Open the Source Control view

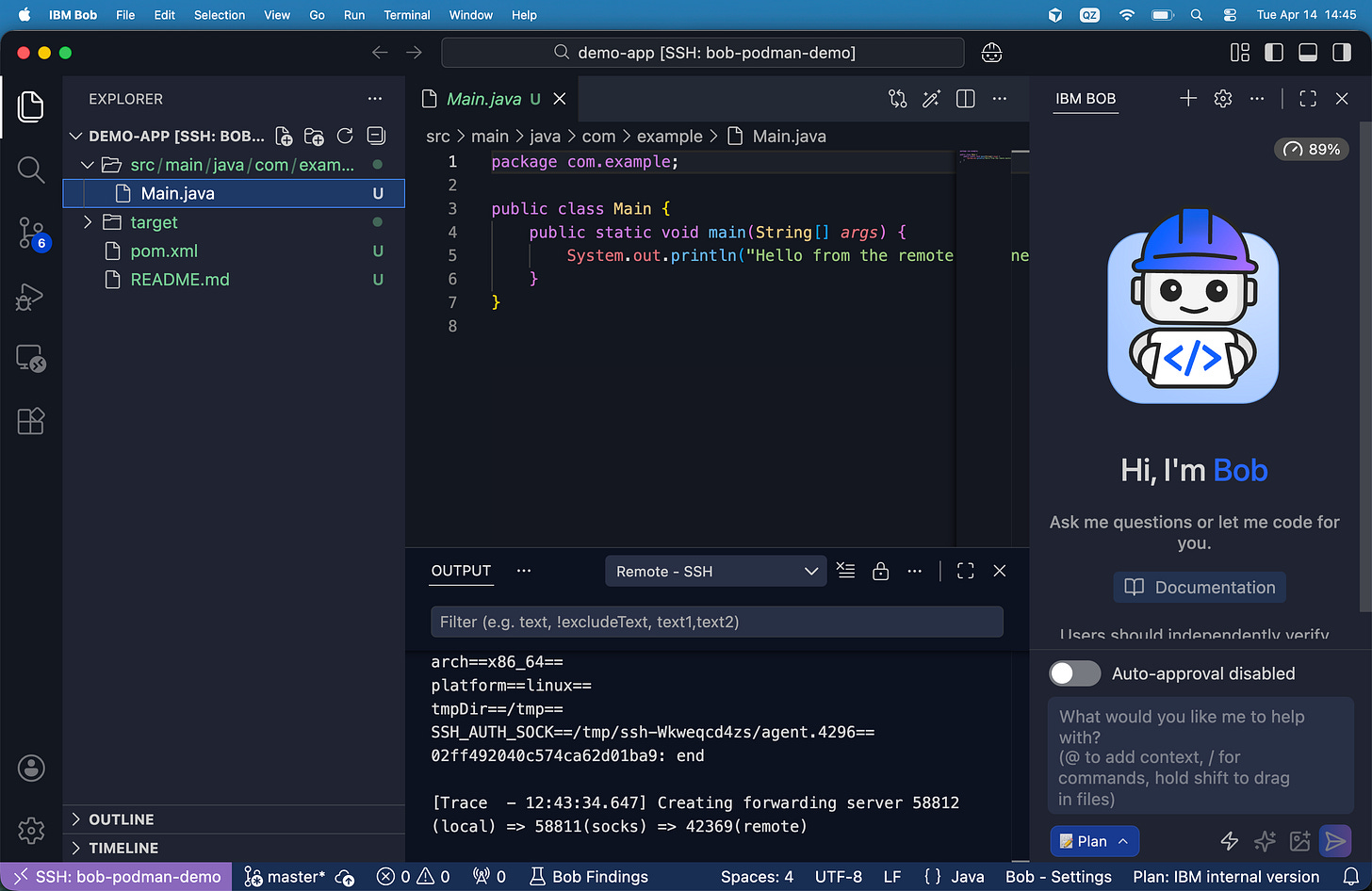pos(31,233)
